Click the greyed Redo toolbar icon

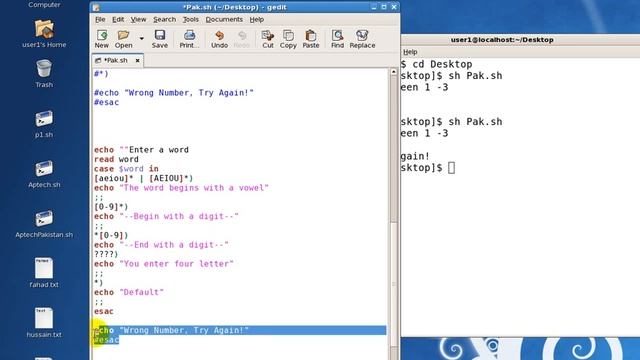coord(242,39)
